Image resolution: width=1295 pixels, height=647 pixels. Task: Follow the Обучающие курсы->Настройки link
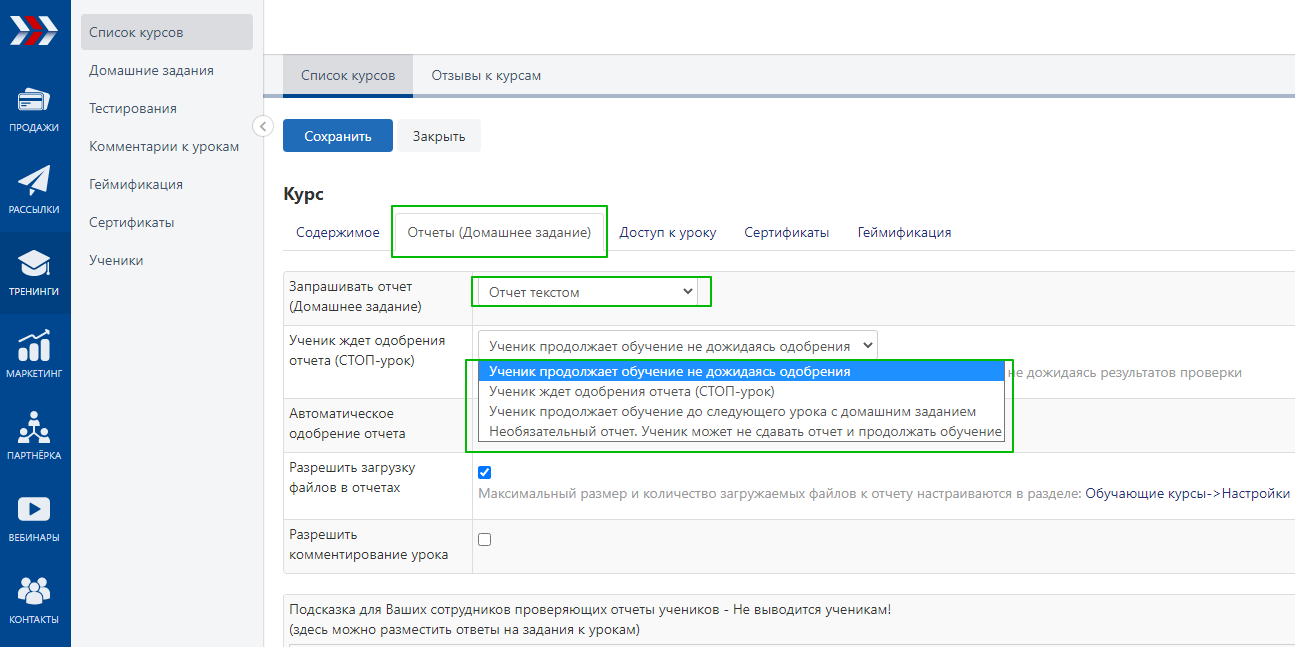[1187, 494]
